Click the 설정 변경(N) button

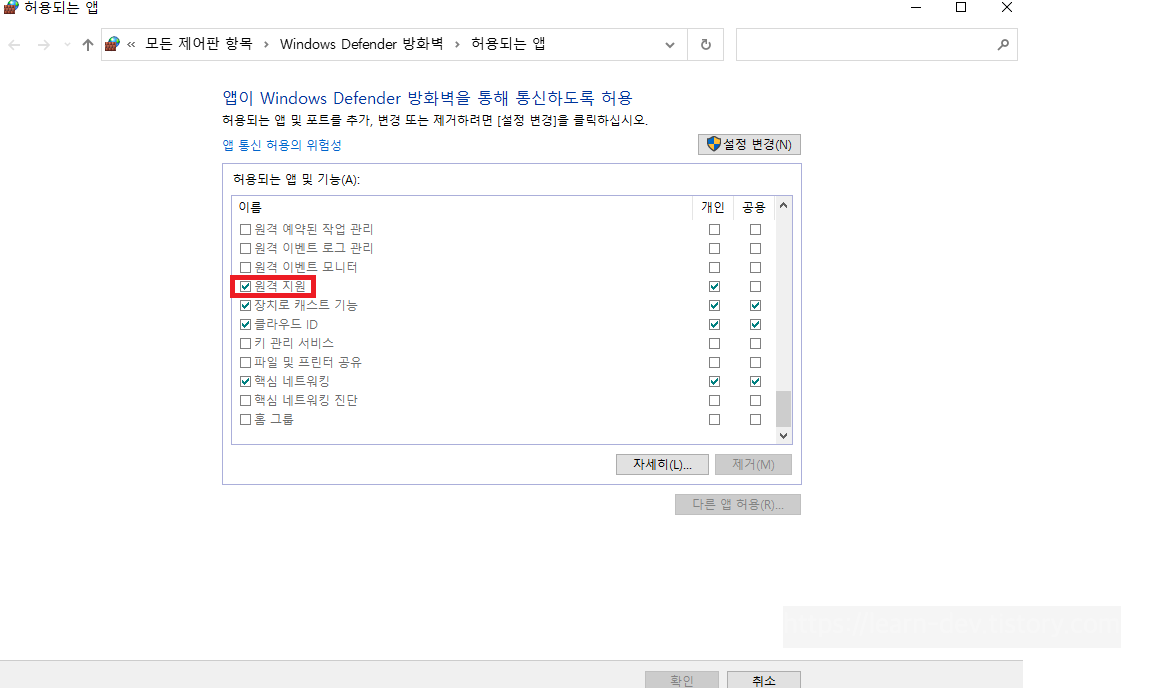[x=749, y=144]
